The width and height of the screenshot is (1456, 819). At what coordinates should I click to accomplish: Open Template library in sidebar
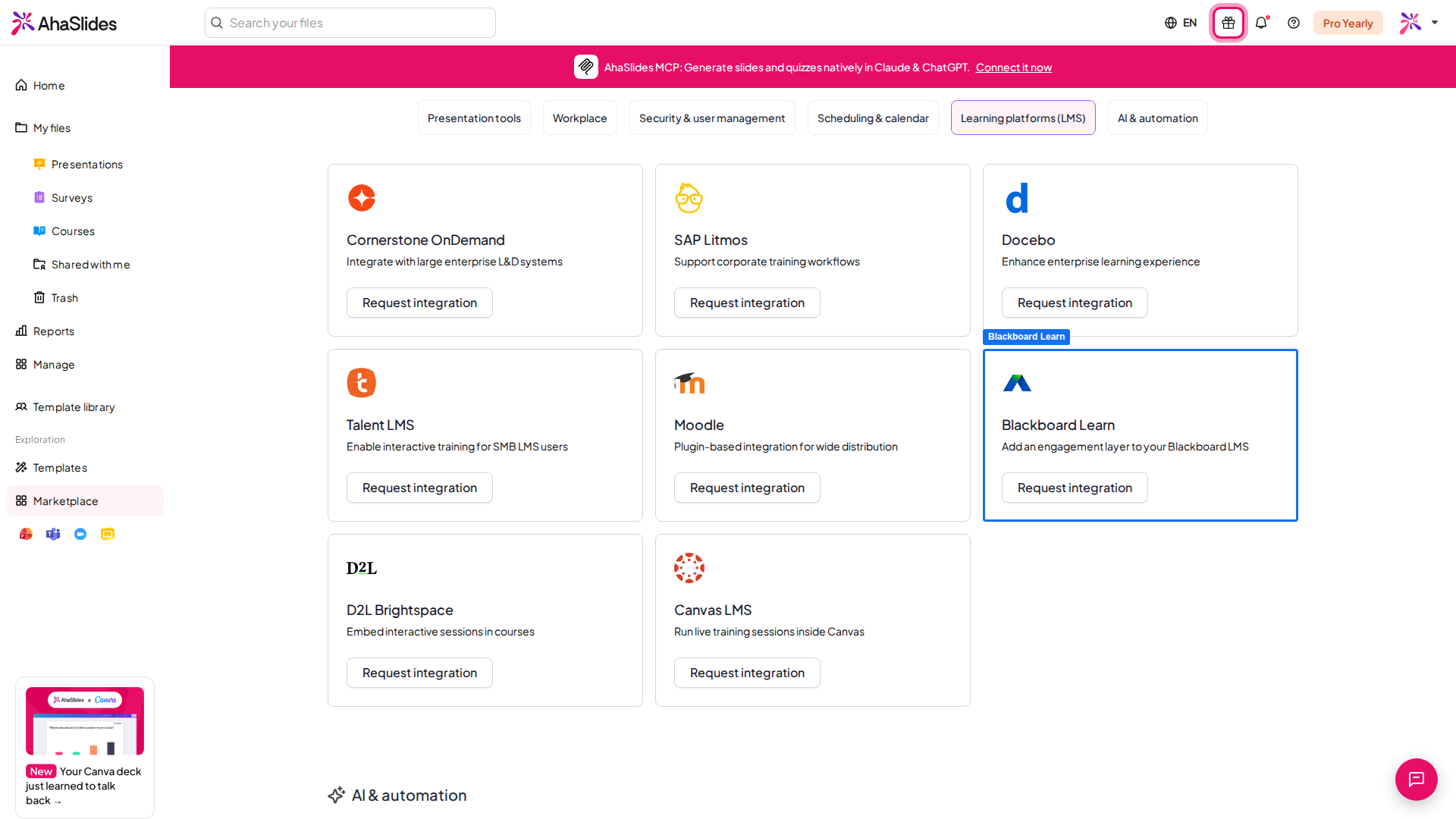pos(85,406)
